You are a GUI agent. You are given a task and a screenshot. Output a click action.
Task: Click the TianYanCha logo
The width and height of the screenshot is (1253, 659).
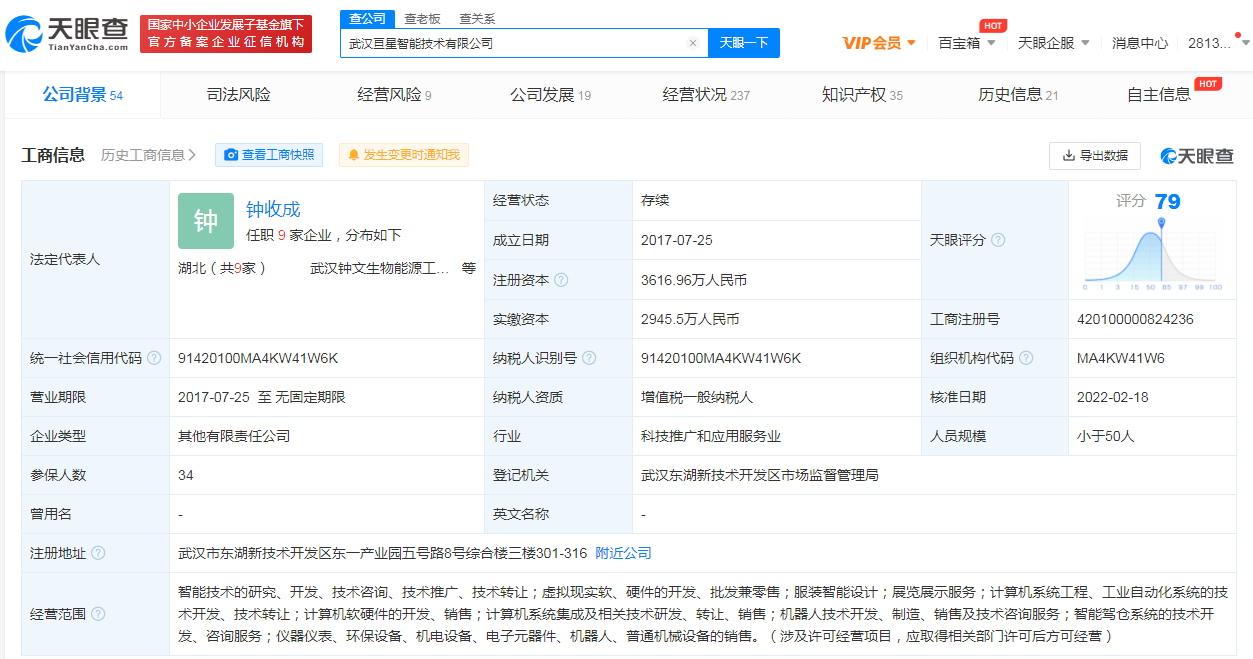click(67, 35)
